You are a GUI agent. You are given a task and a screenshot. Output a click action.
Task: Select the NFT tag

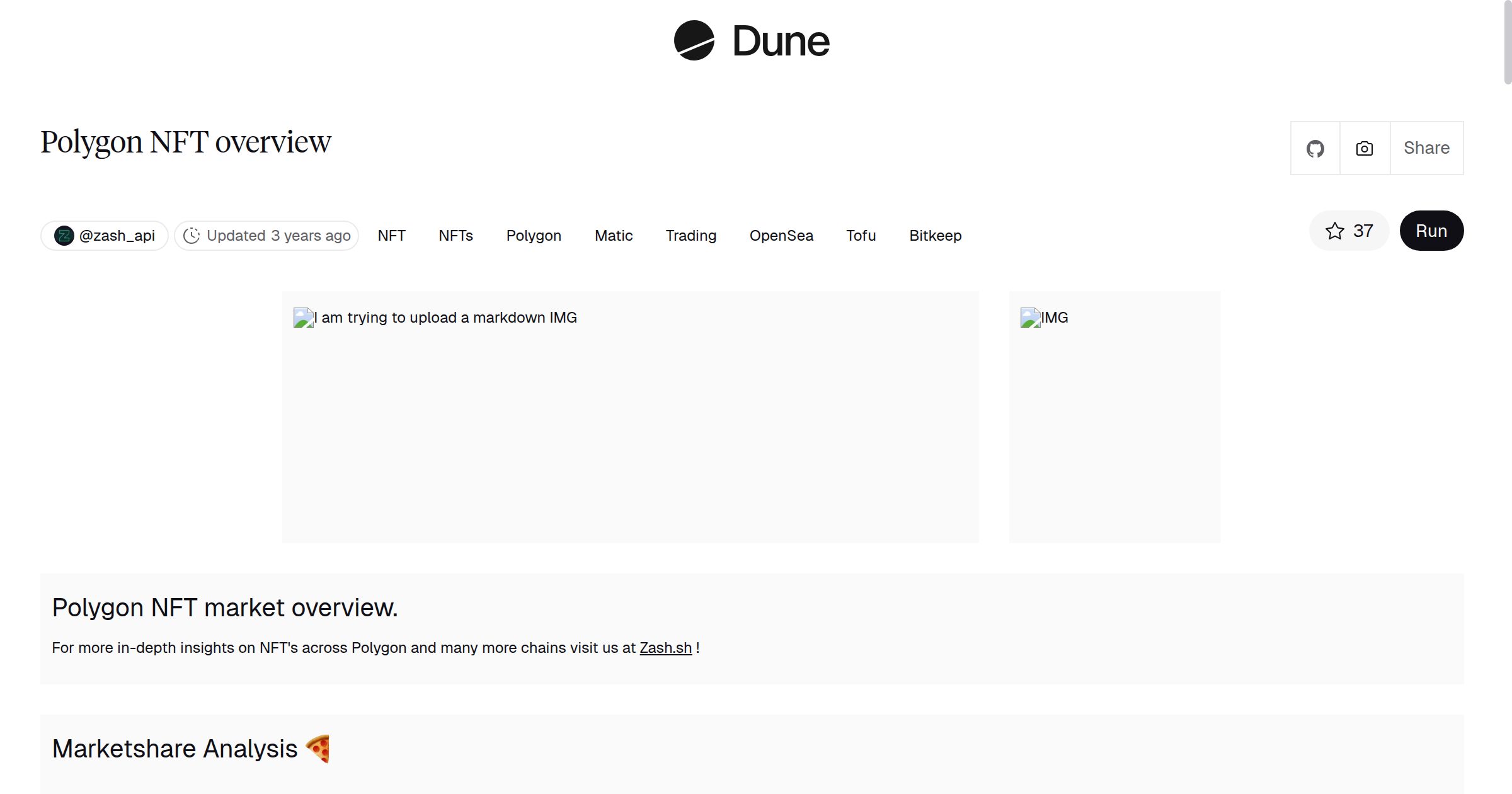point(391,236)
